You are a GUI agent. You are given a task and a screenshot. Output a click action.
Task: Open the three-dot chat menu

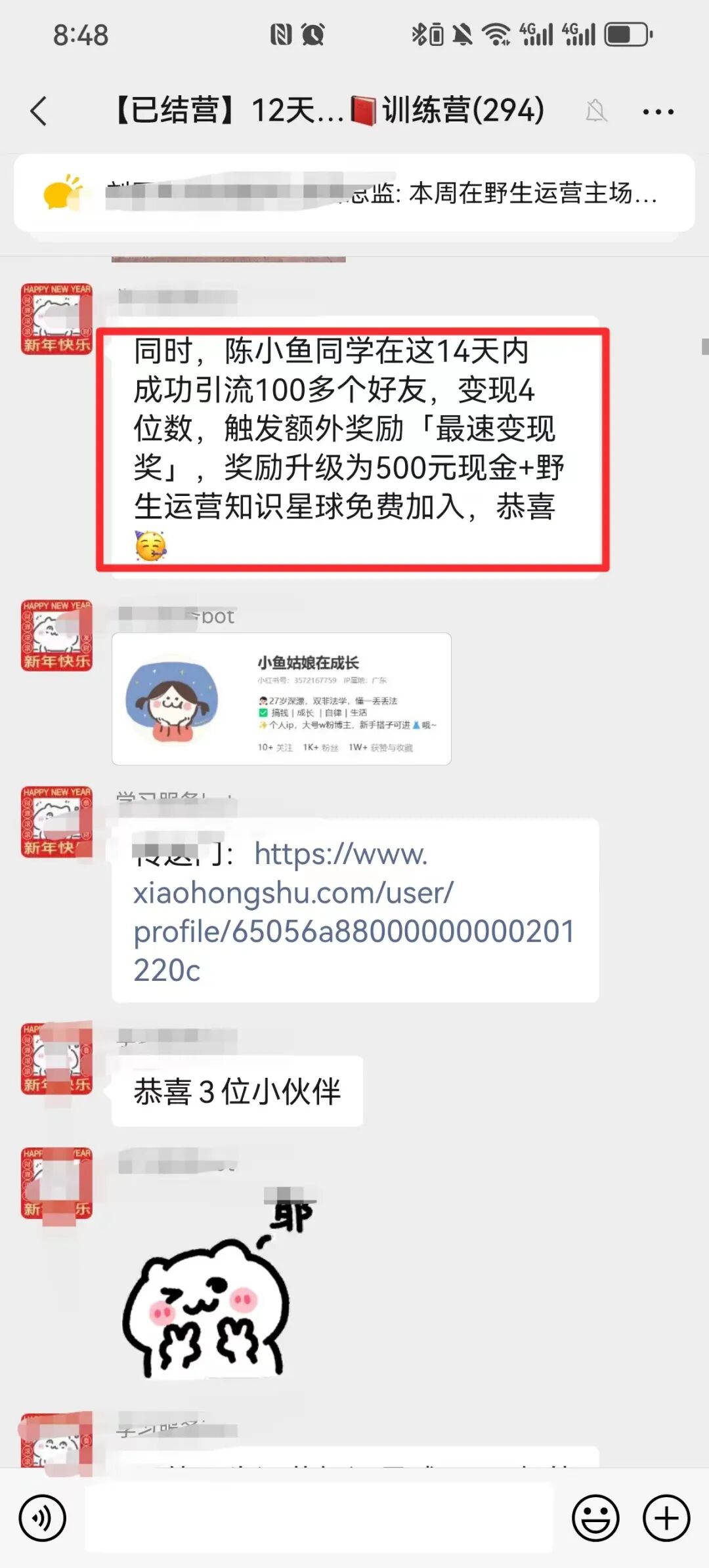(x=658, y=112)
